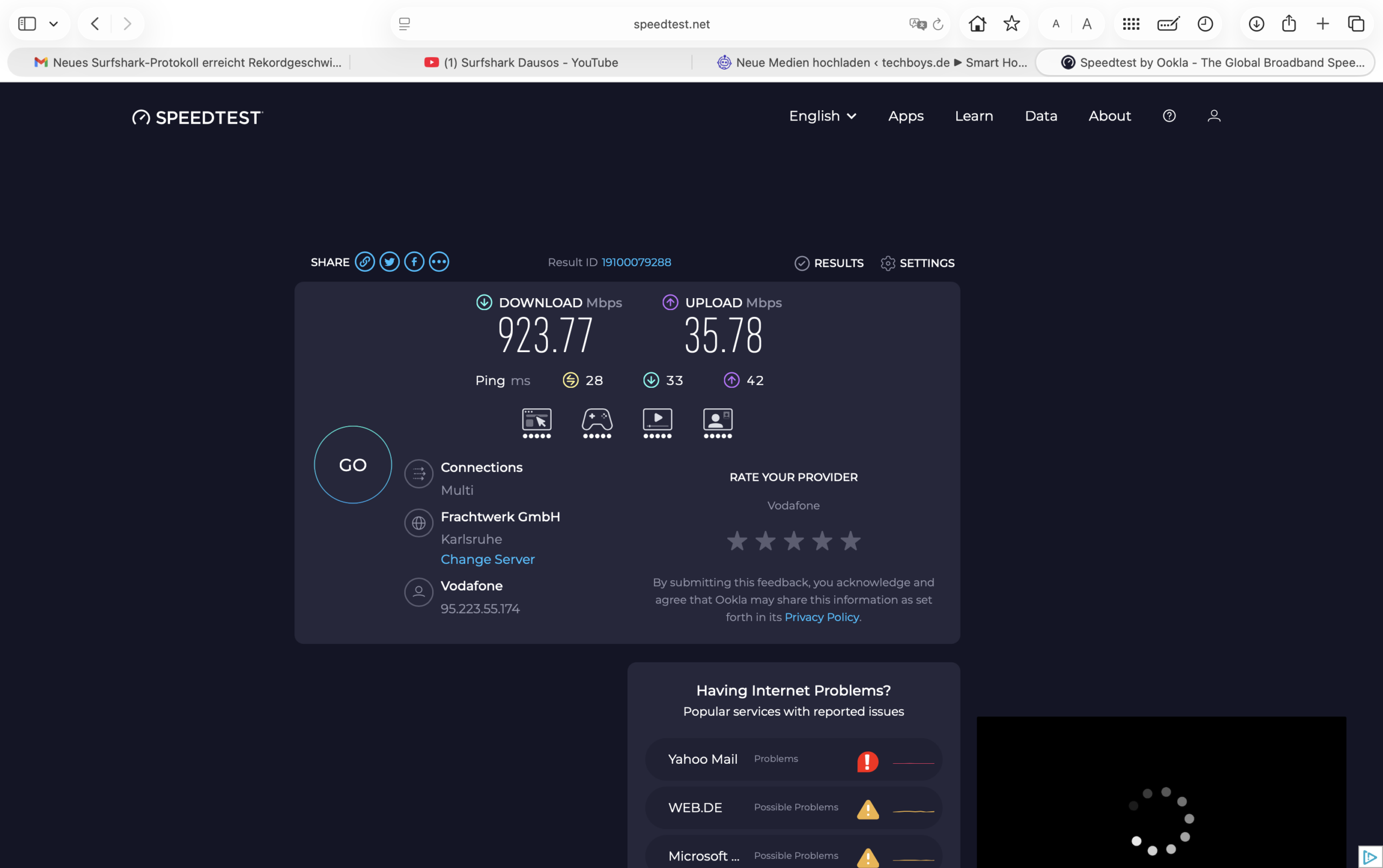Select the Speedtest by Ookla tab
The image size is (1383, 868).
click(1205, 62)
